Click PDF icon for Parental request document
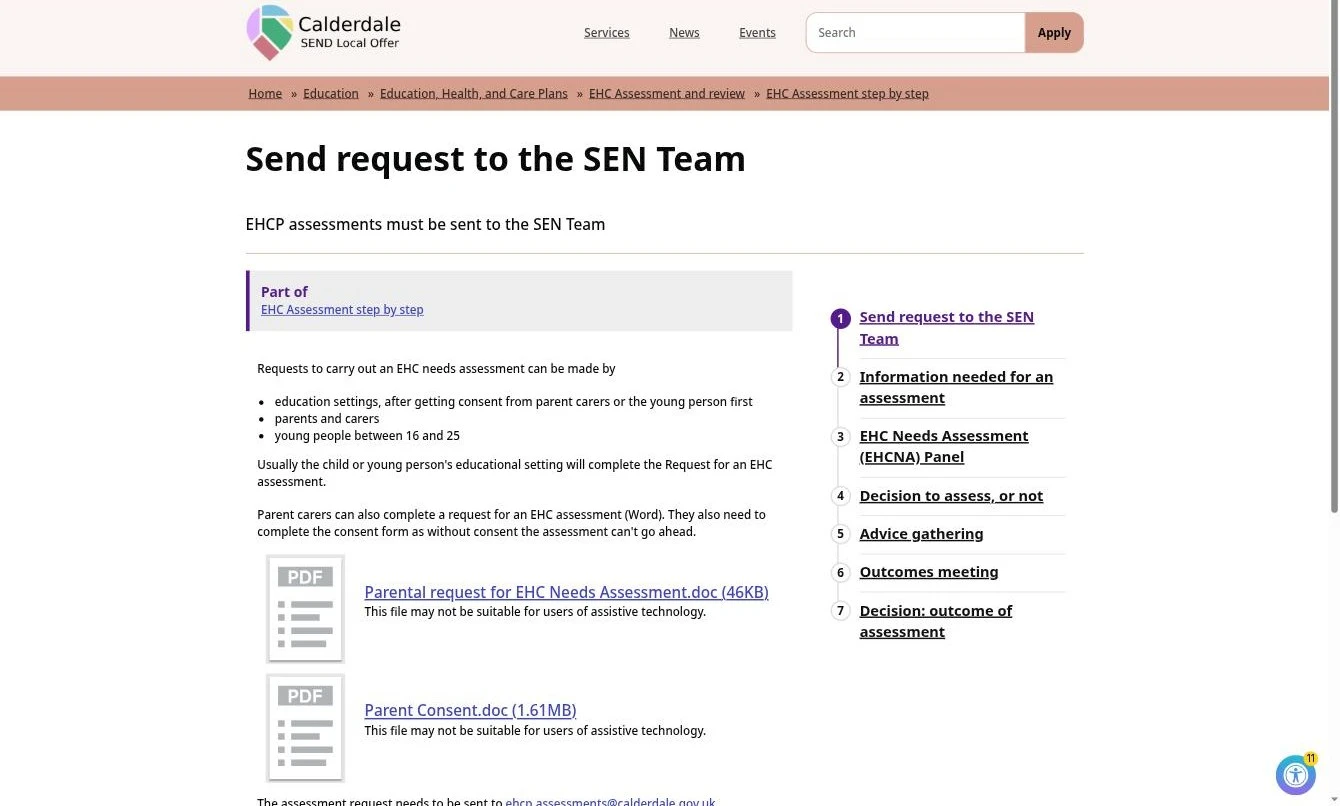The height and width of the screenshot is (806, 1340). (306, 609)
